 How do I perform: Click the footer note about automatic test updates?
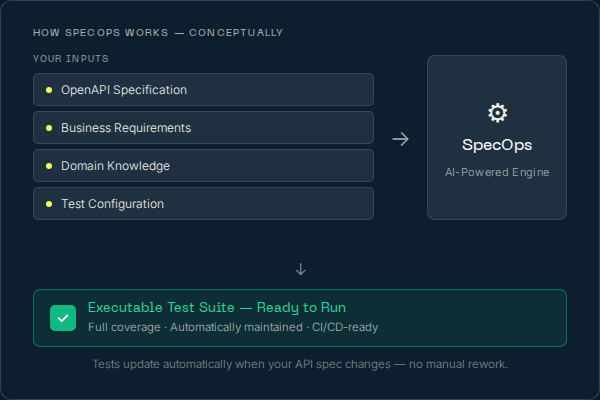pyautogui.click(x=300, y=364)
